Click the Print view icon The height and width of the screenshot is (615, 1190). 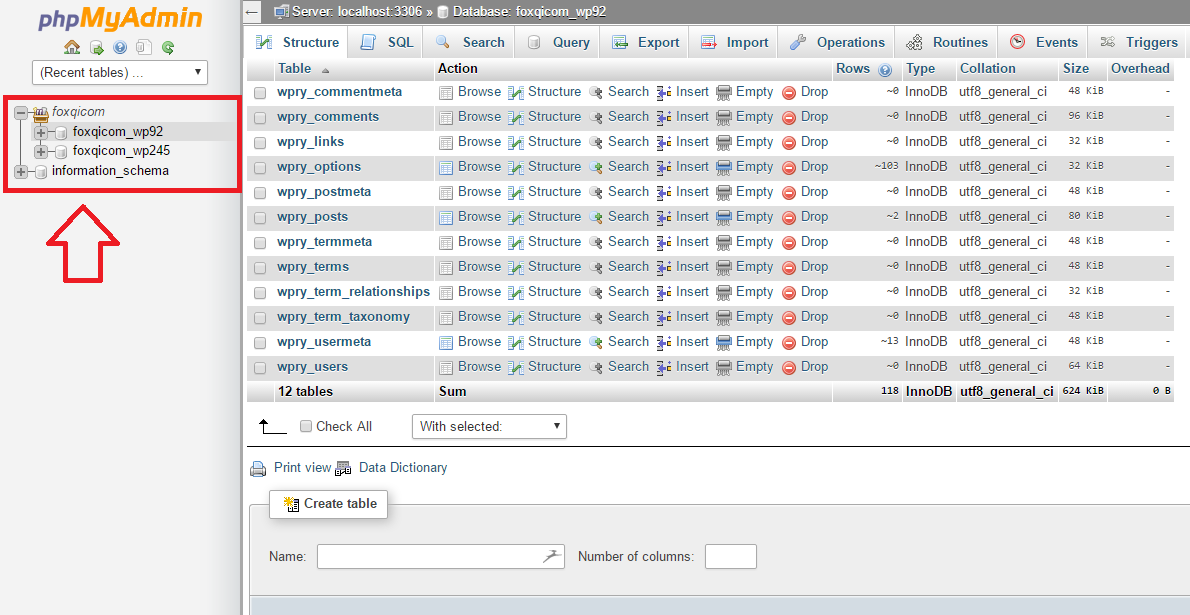[x=259, y=467]
